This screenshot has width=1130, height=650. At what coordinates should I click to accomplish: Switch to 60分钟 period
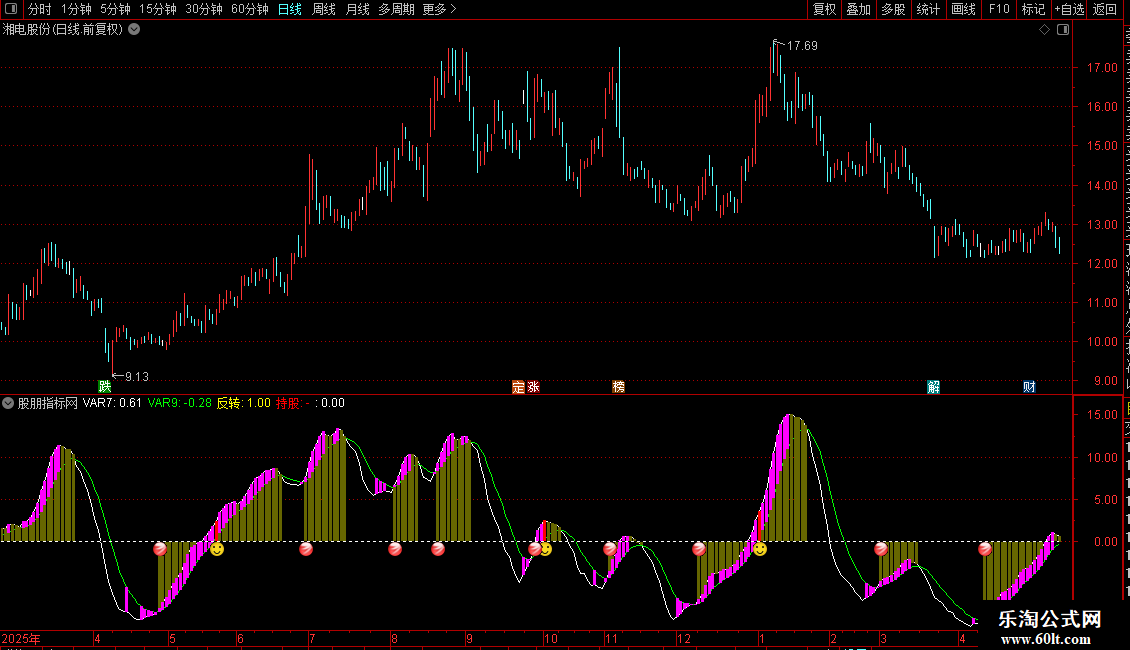250,9
